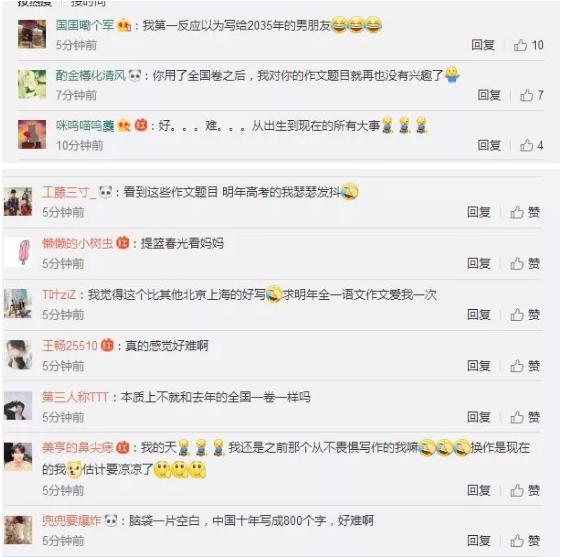Reply to 酌金樽化清风's comment
This screenshot has width=562, height=557.
coord(489,95)
